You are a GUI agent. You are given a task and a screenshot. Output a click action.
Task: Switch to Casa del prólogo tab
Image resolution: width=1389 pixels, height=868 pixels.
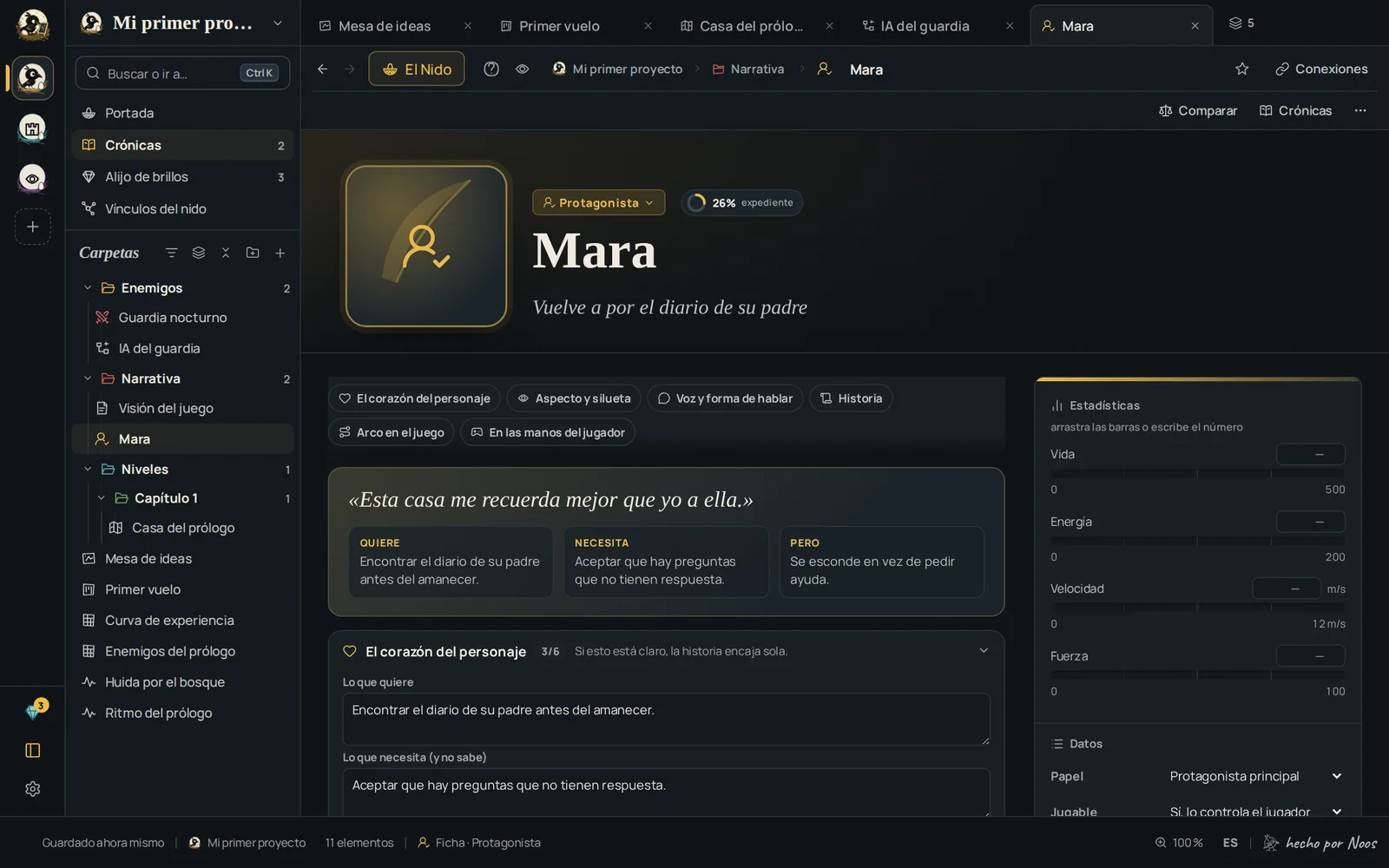click(751, 26)
